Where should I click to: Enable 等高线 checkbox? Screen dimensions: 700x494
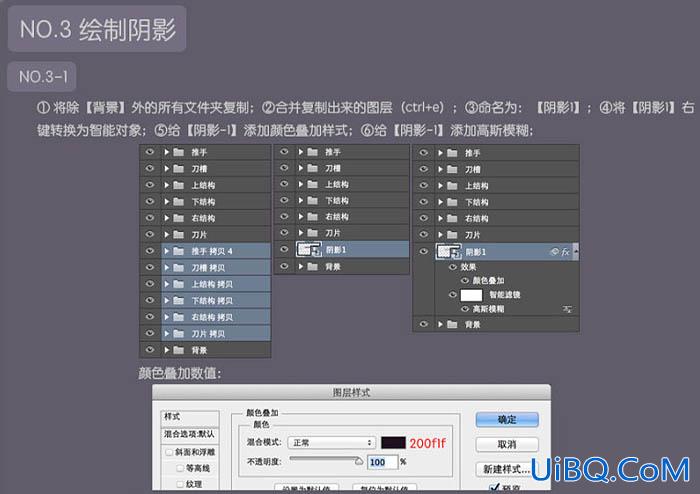[180, 468]
